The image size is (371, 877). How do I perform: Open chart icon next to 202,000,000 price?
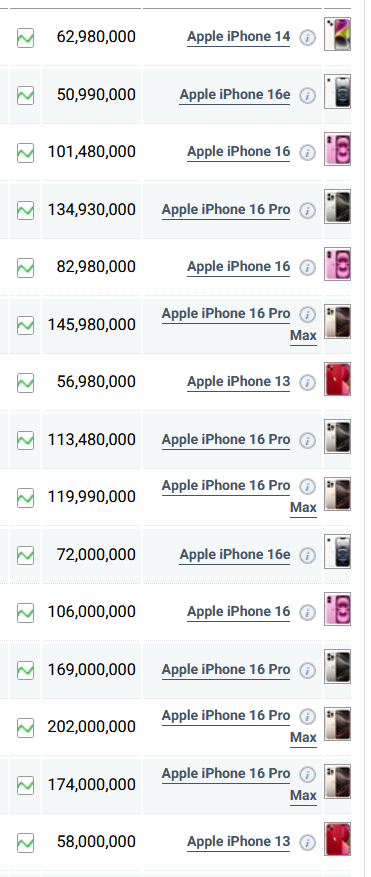click(25, 728)
